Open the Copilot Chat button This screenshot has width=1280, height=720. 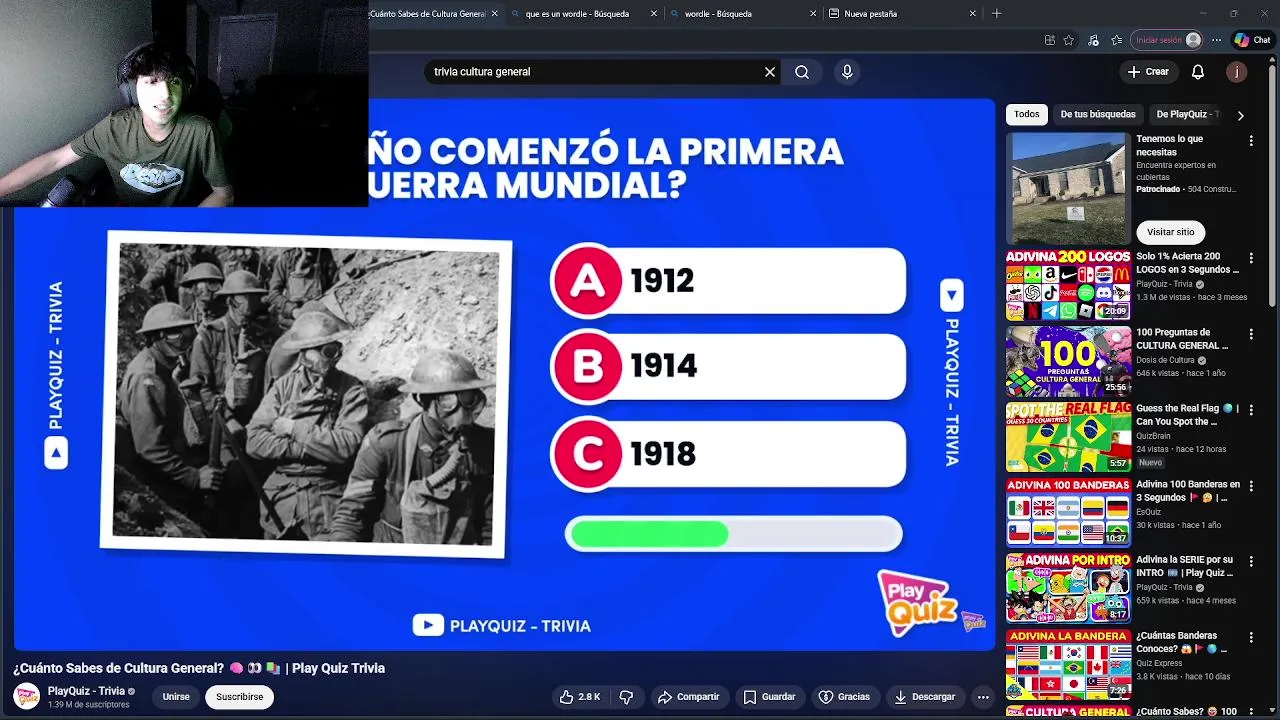(x=1251, y=40)
